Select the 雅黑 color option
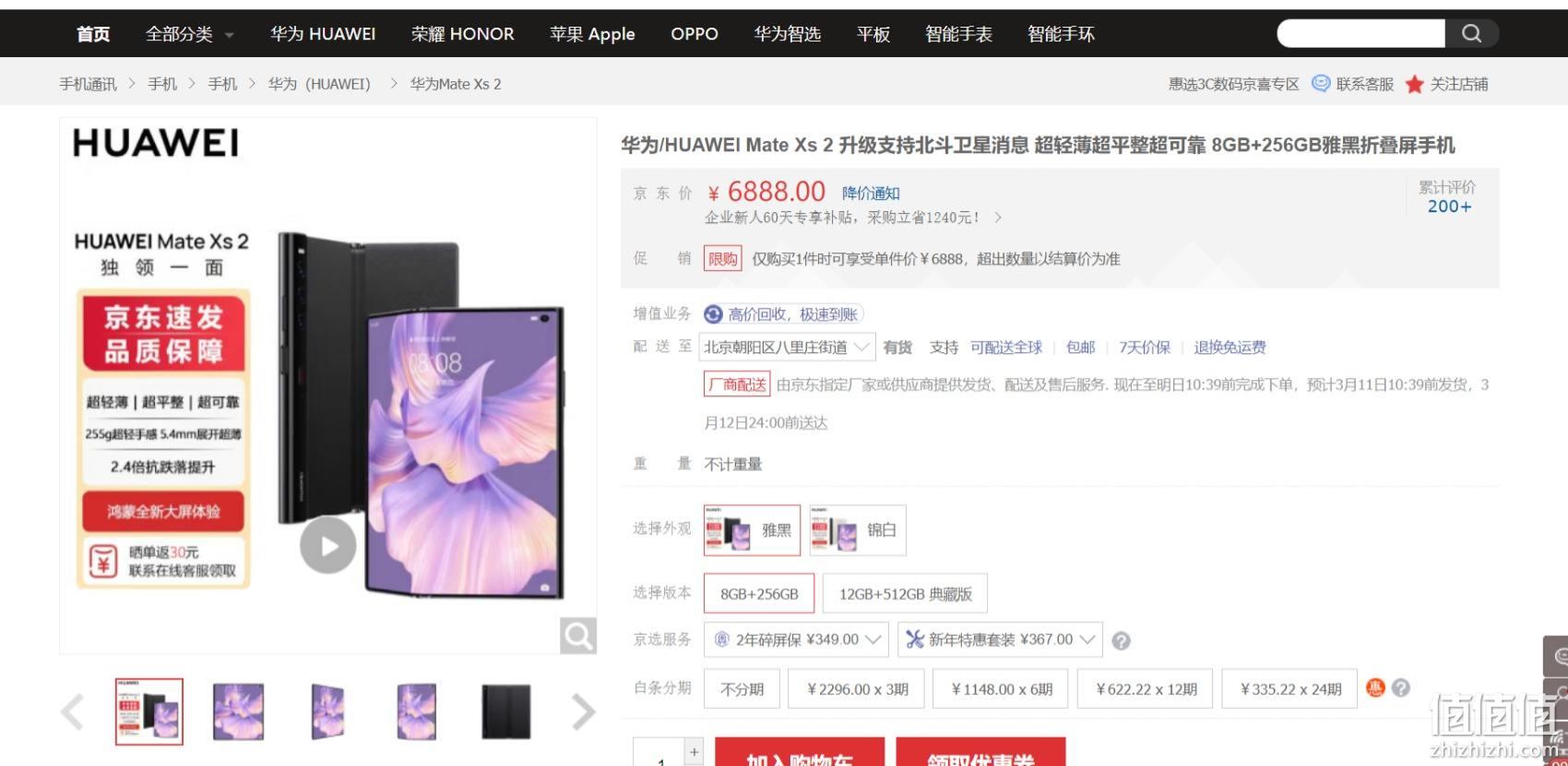The height and width of the screenshot is (766, 1568). (x=752, y=530)
